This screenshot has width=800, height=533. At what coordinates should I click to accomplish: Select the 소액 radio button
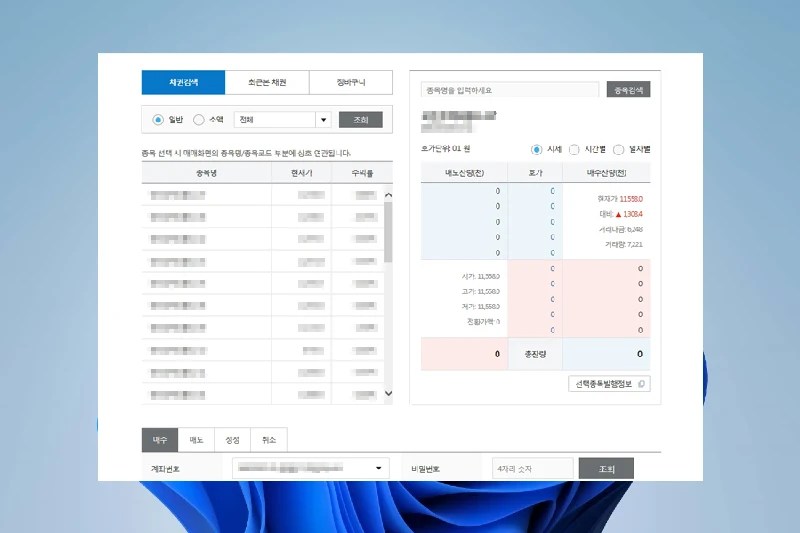click(x=198, y=120)
